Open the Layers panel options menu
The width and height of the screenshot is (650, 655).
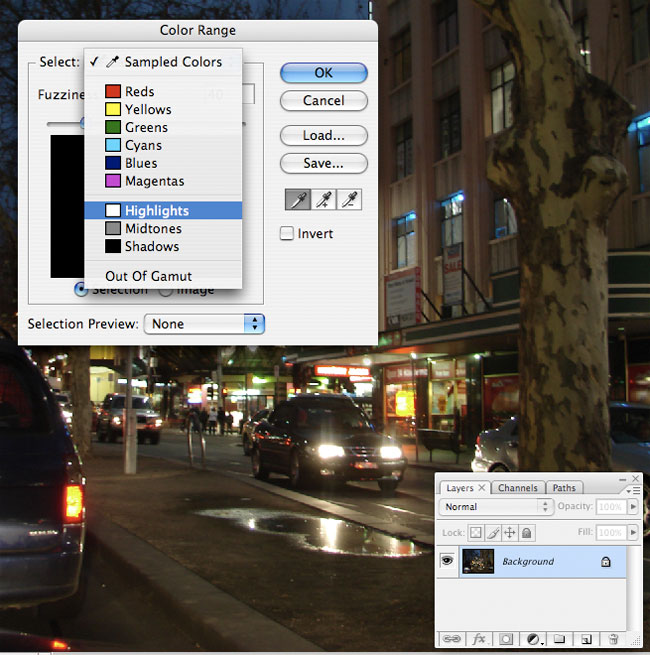tap(634, 490)
